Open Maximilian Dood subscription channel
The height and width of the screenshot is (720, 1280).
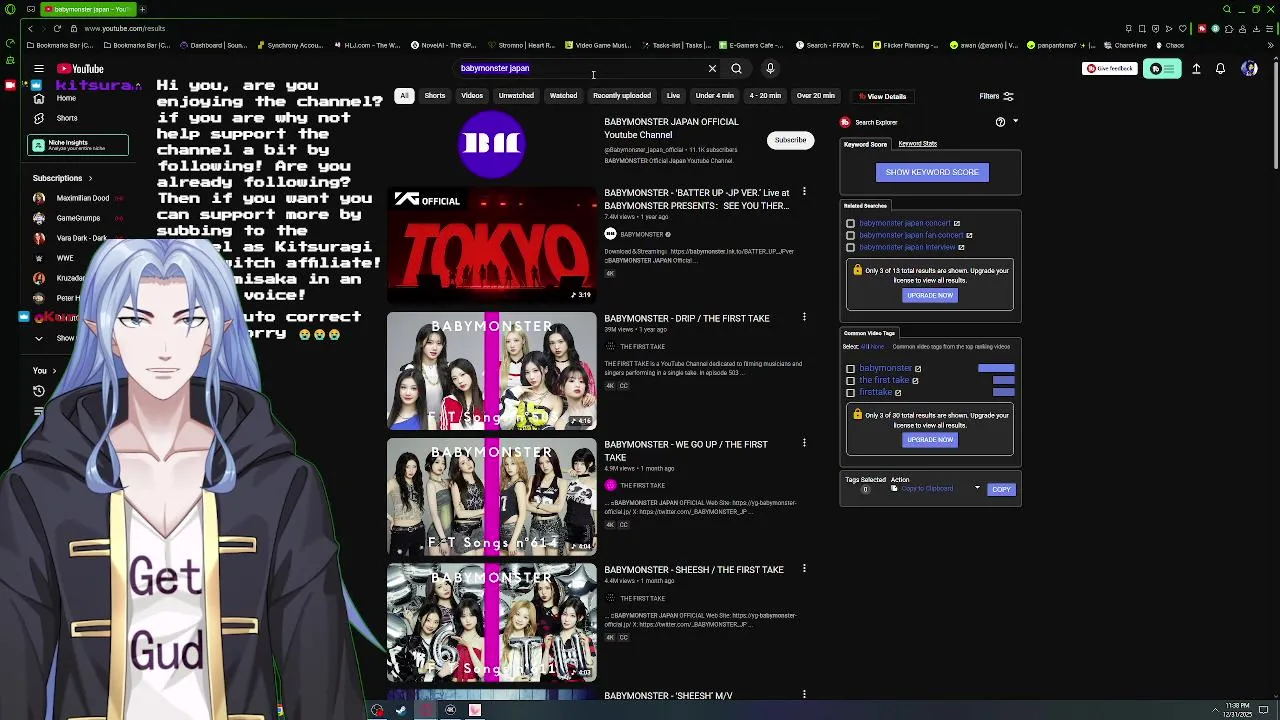click(78, 198)
